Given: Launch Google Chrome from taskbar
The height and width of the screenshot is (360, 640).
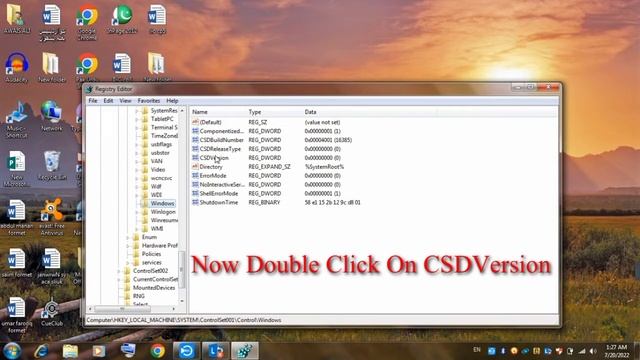Looking at the screenshot, I should coord(158,351).
